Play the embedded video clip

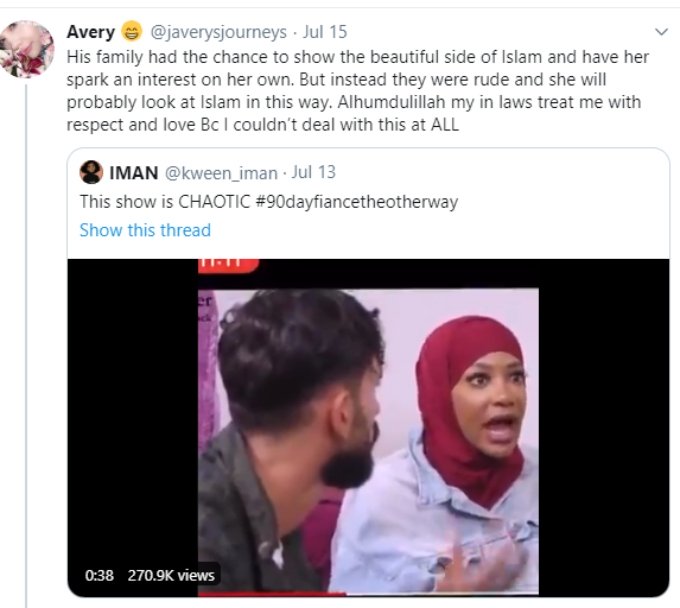[x=368, y=427]
